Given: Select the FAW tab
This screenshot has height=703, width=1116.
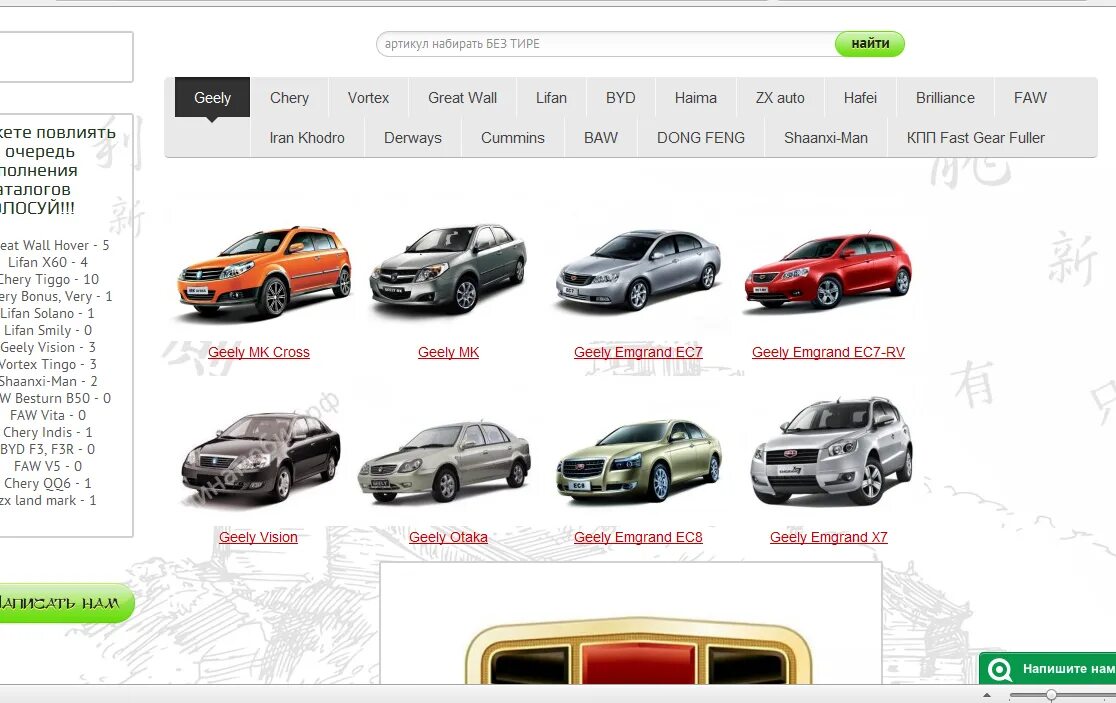Looking at the screenshot, I should point(1030,97).
